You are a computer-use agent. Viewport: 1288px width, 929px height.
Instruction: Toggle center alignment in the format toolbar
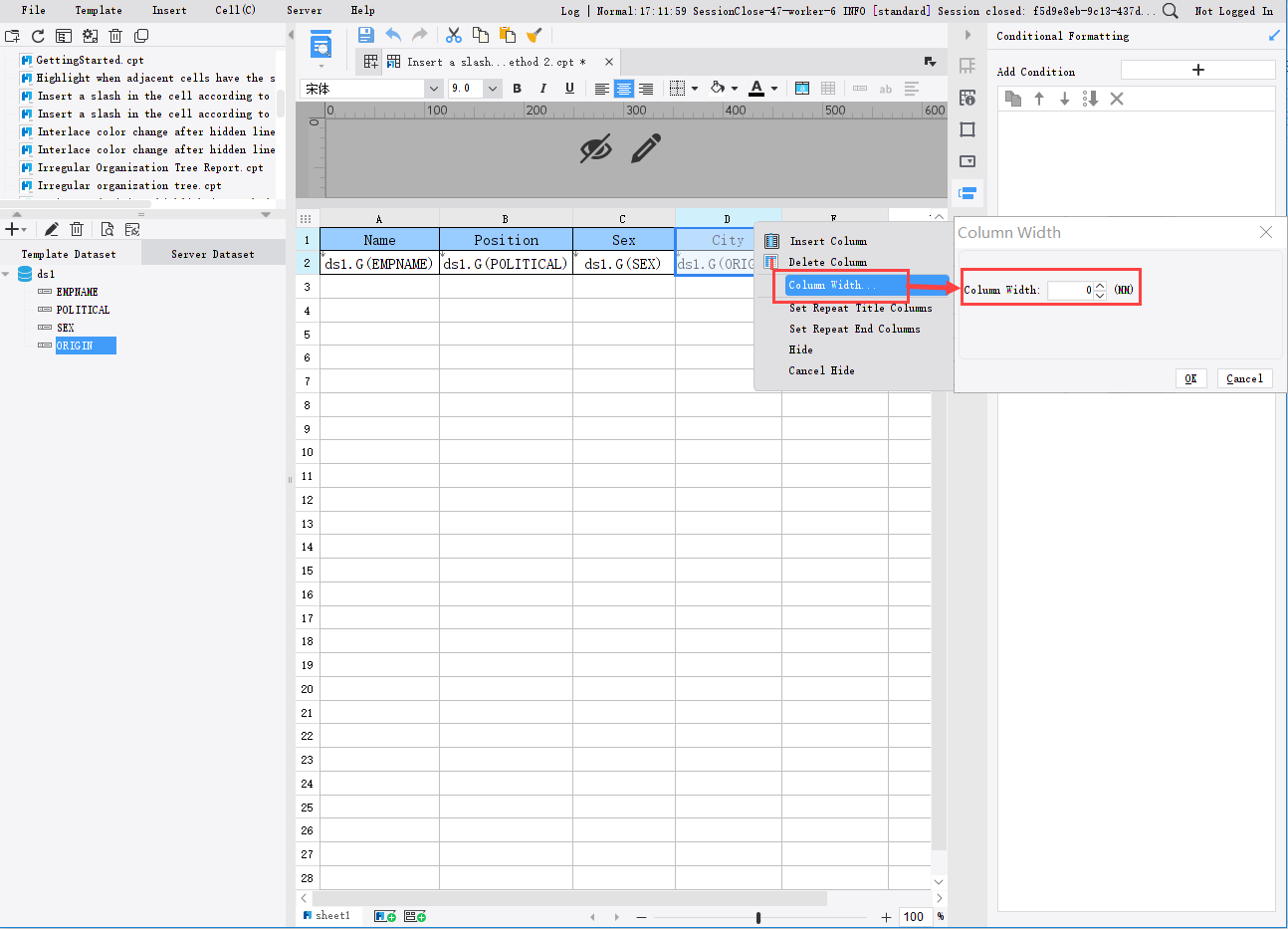point(623,89)
